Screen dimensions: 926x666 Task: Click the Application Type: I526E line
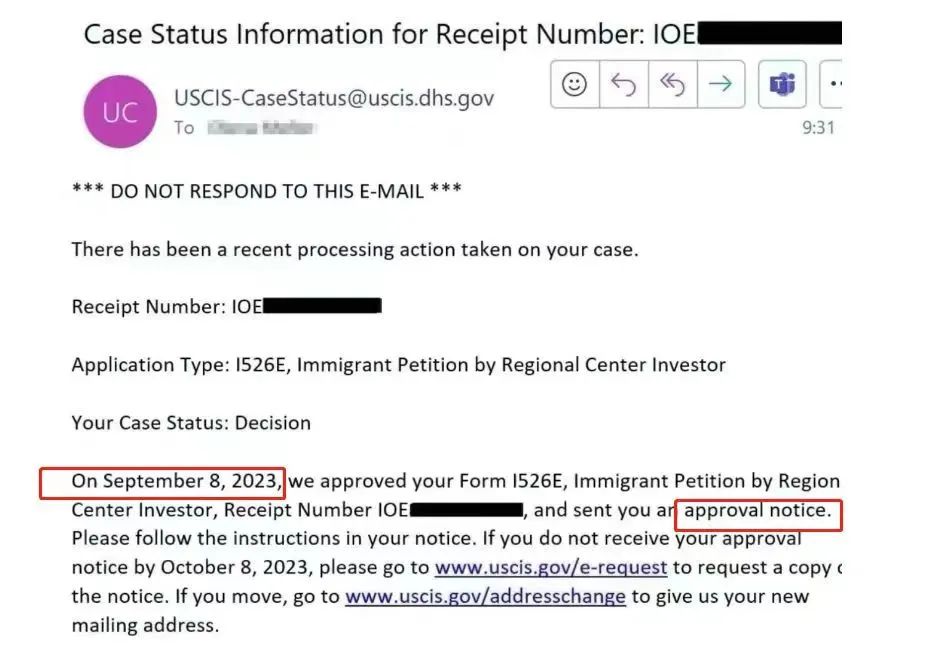pyautogui.click(x=399, y=365)
